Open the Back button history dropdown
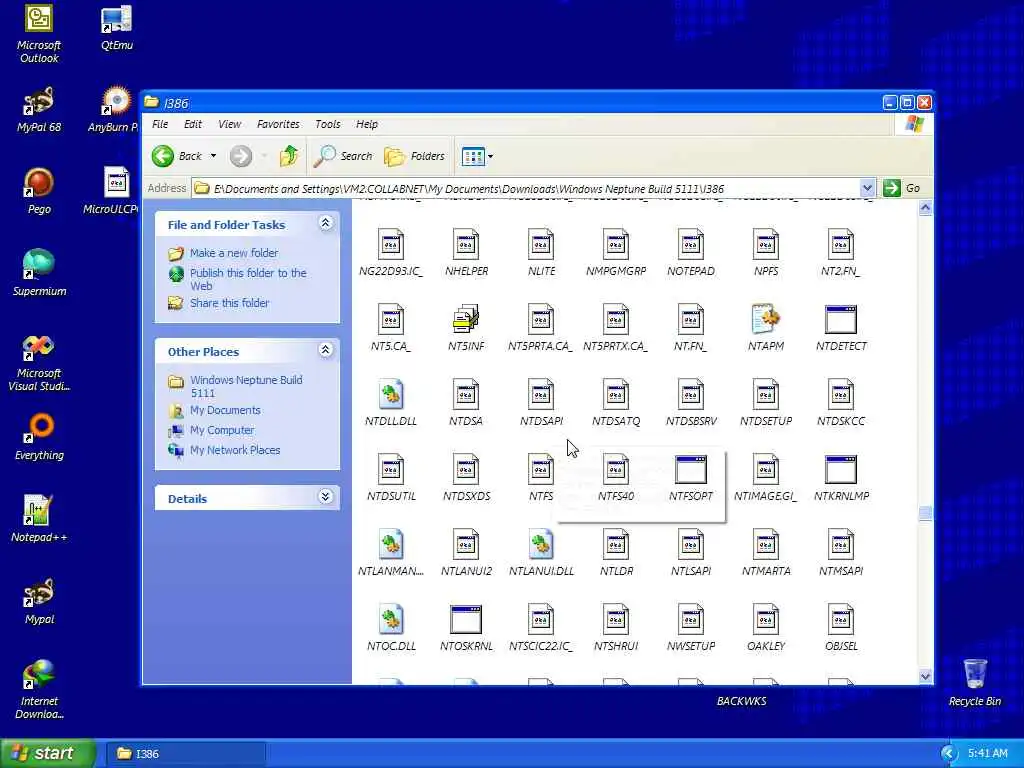The height and width of the screenshot is (768, 1024). [213, 156]
